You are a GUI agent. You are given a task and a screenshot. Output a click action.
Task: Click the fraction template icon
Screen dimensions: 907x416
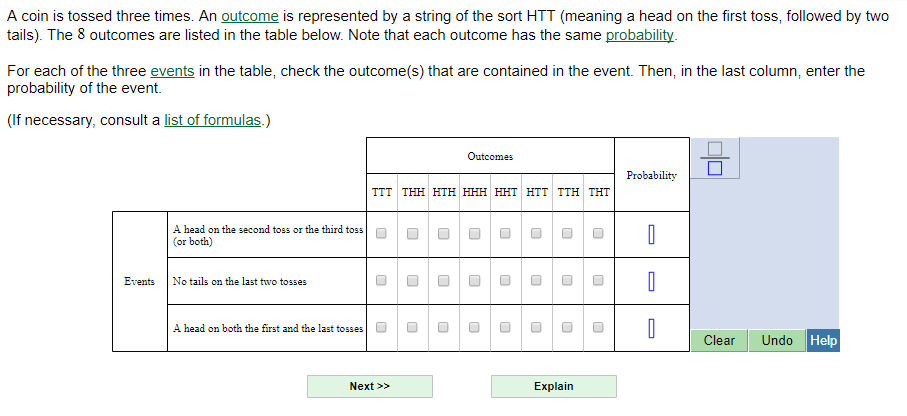click(x=714, y=157)
